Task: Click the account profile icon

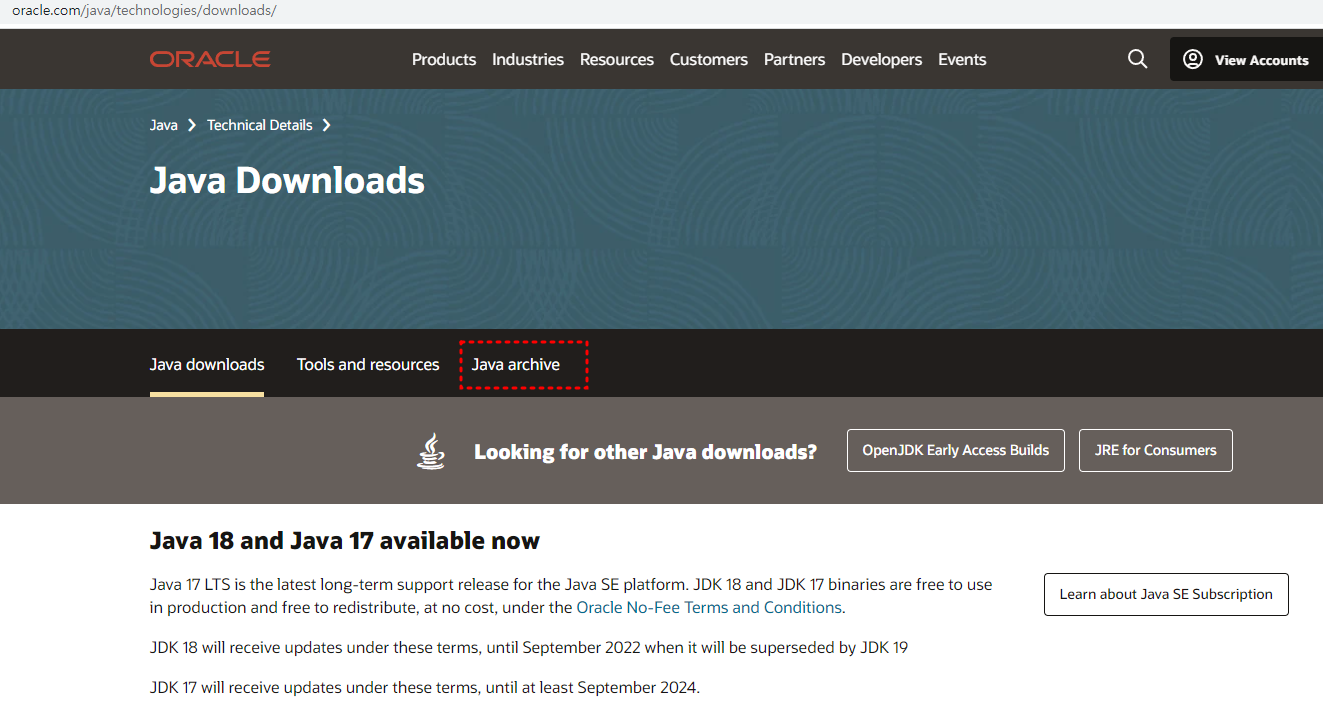Action: pos(1192,59)
